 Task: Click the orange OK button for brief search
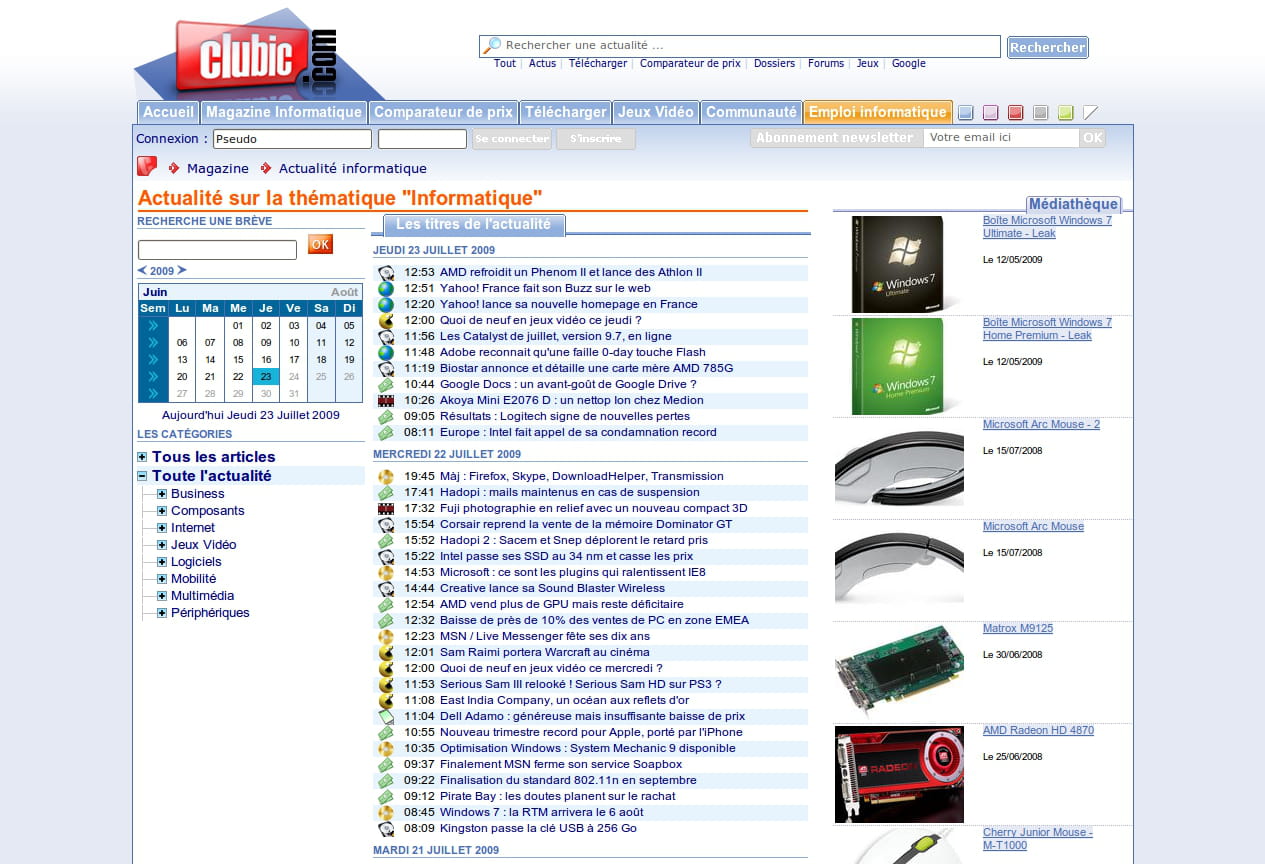320,244
